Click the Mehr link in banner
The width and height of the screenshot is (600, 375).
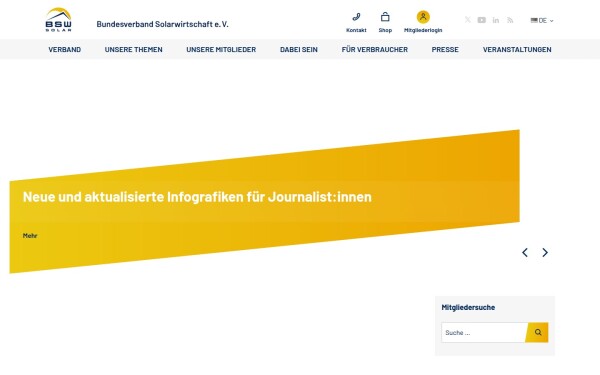pyautogui.click(x=30, y=236)
